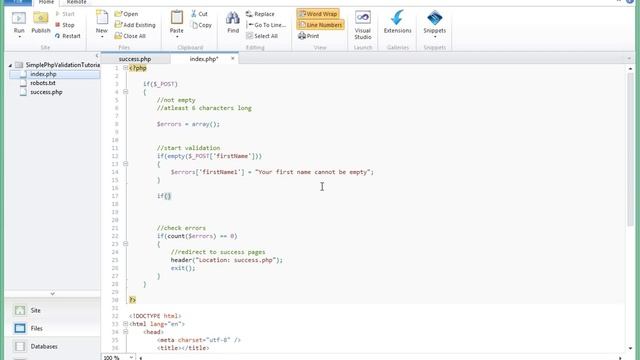
Task: Click the vertical scrollbar up arrow
Action: click(631, 69)
